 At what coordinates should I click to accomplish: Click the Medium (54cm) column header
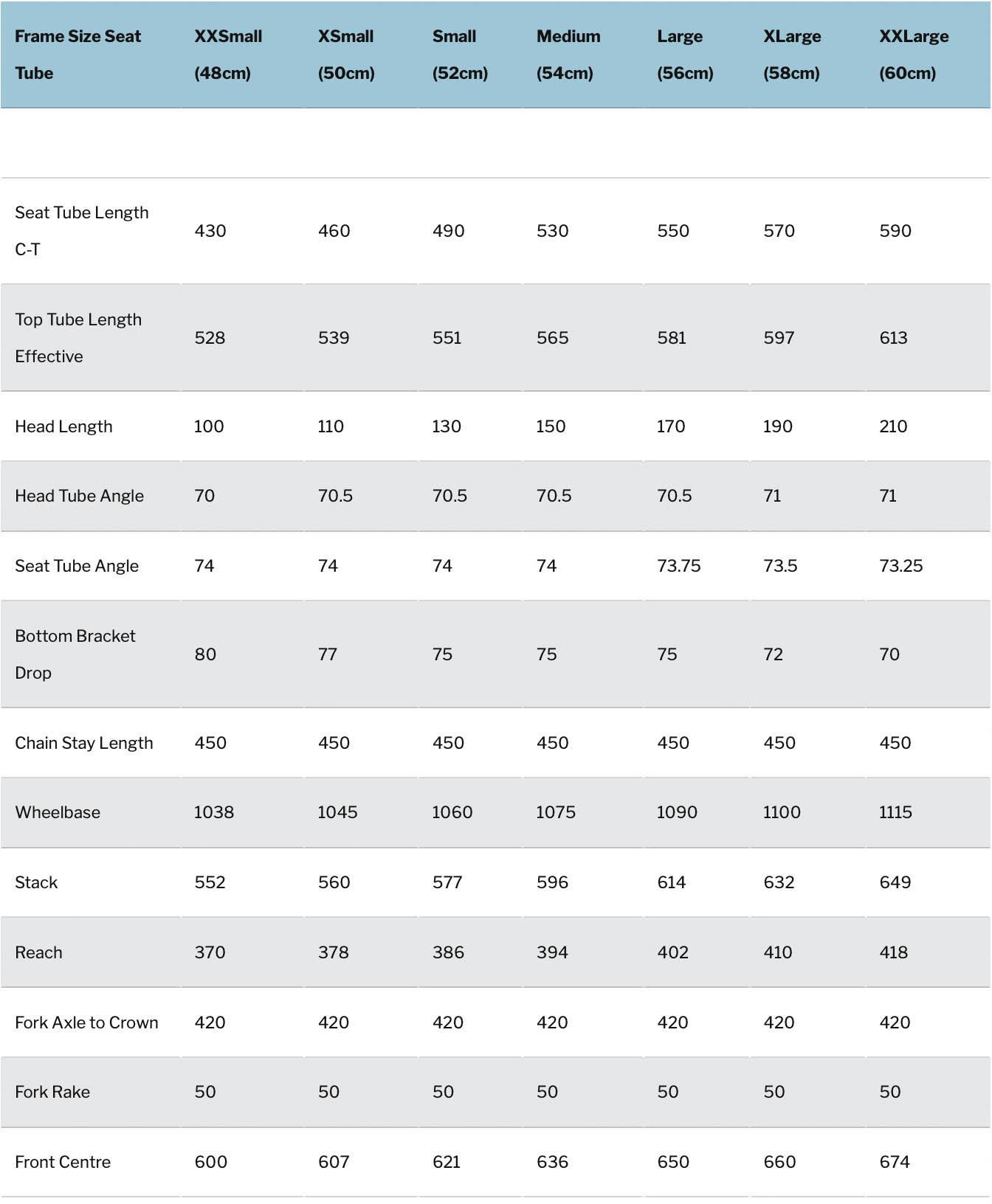pos(568,55)
